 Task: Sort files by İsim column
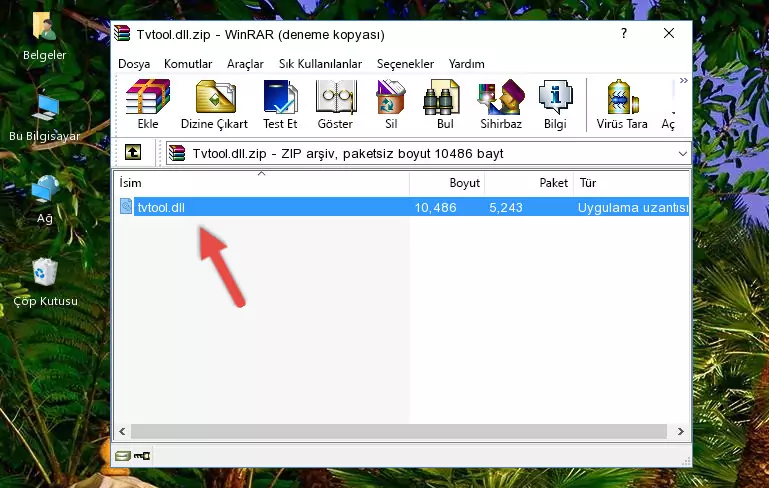click(x=262, y=183)
